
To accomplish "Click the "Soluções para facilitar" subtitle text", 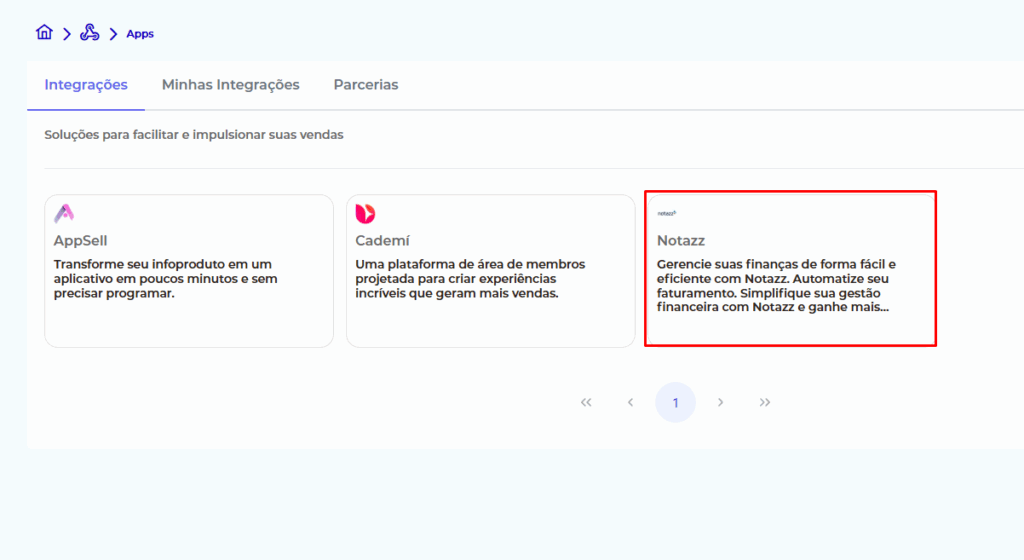I will 194,134.
